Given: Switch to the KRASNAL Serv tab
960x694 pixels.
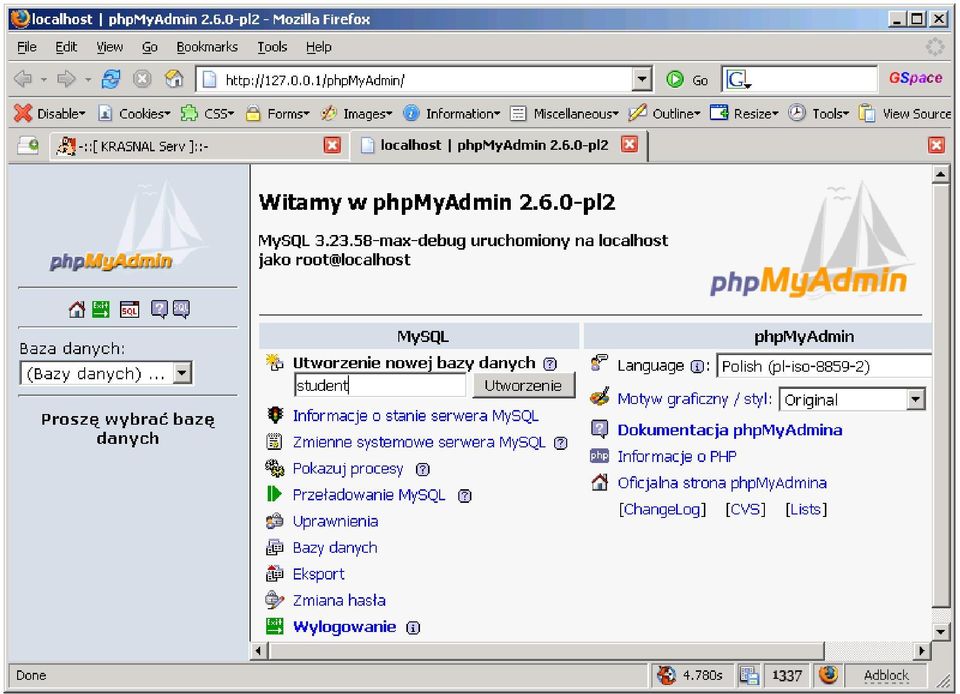Looking at the screenshot, I should click(x=199, y=146).
